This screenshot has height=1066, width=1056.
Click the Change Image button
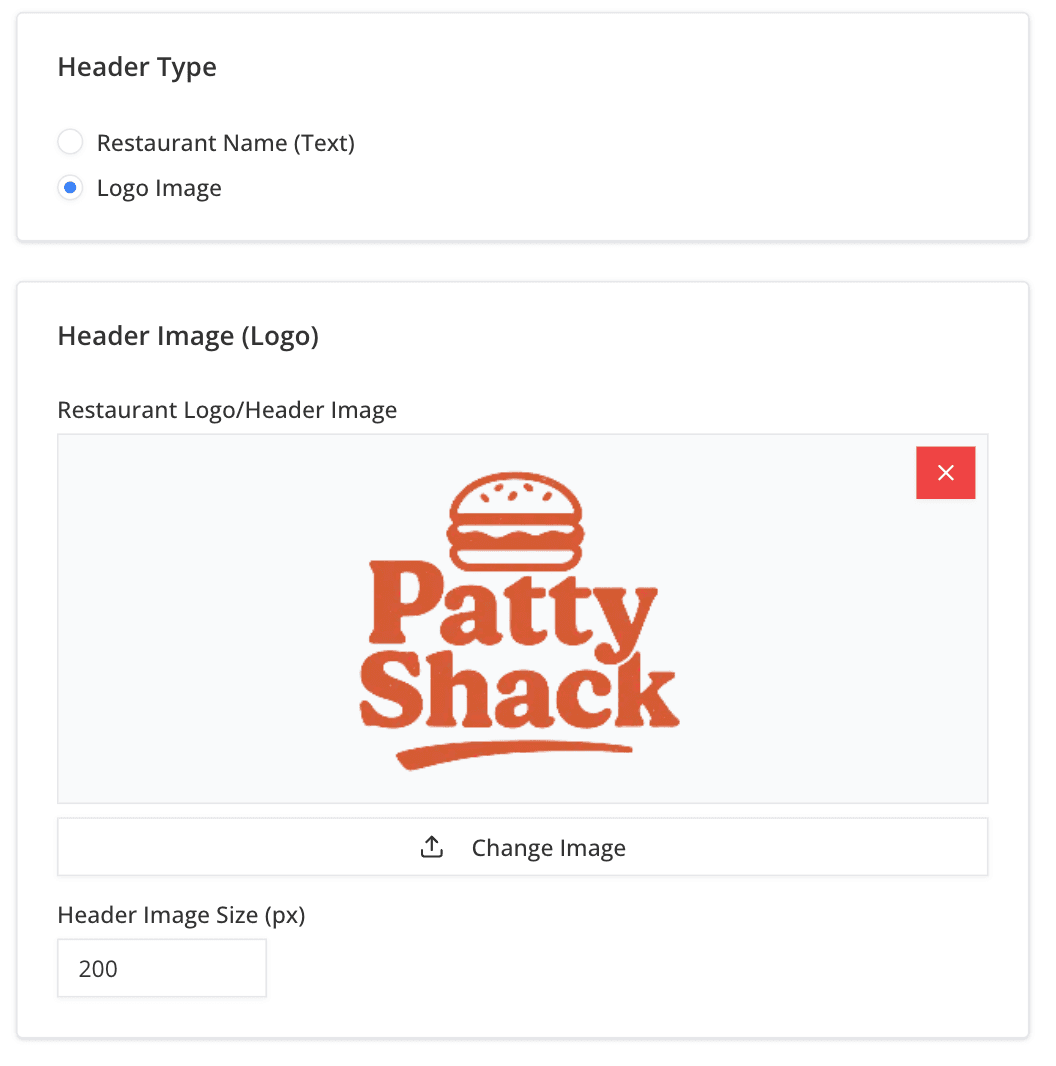[x=522, y=846]
